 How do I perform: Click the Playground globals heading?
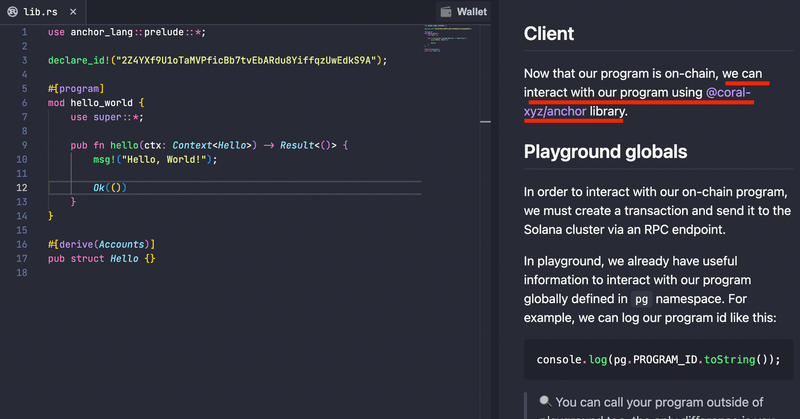(605, 152)
